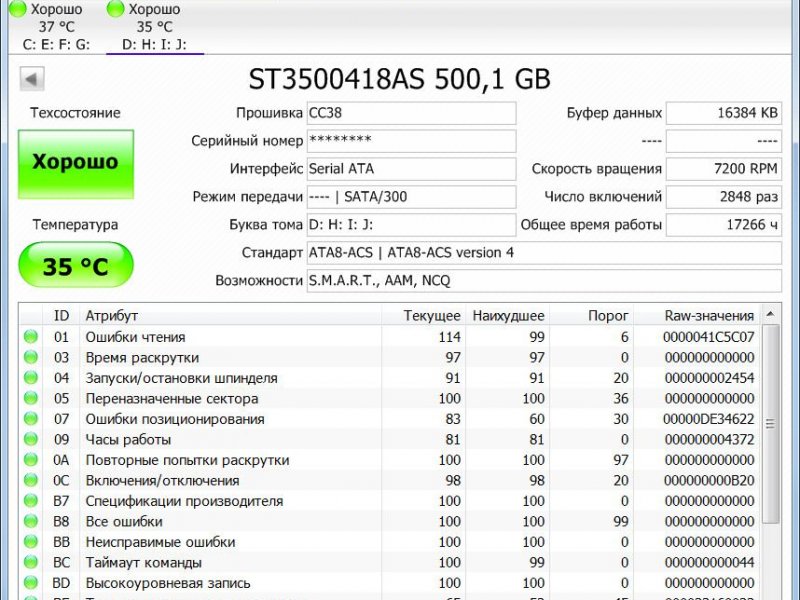Click status dot of Время раскрутки row
Viewport: 800px width, 600px height.
click(x=31, y=357)
